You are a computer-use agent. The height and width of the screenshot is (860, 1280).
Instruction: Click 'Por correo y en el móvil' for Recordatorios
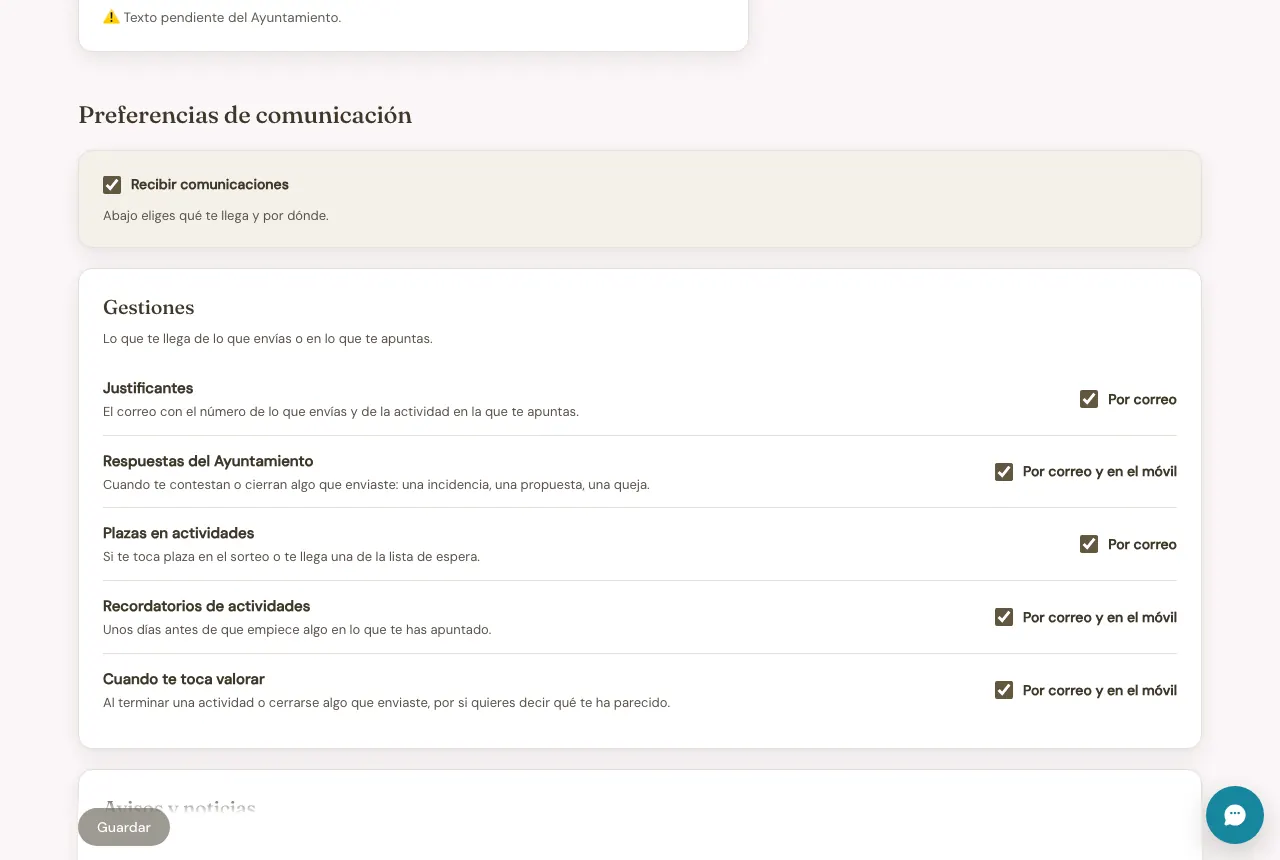click(1100, 617)
